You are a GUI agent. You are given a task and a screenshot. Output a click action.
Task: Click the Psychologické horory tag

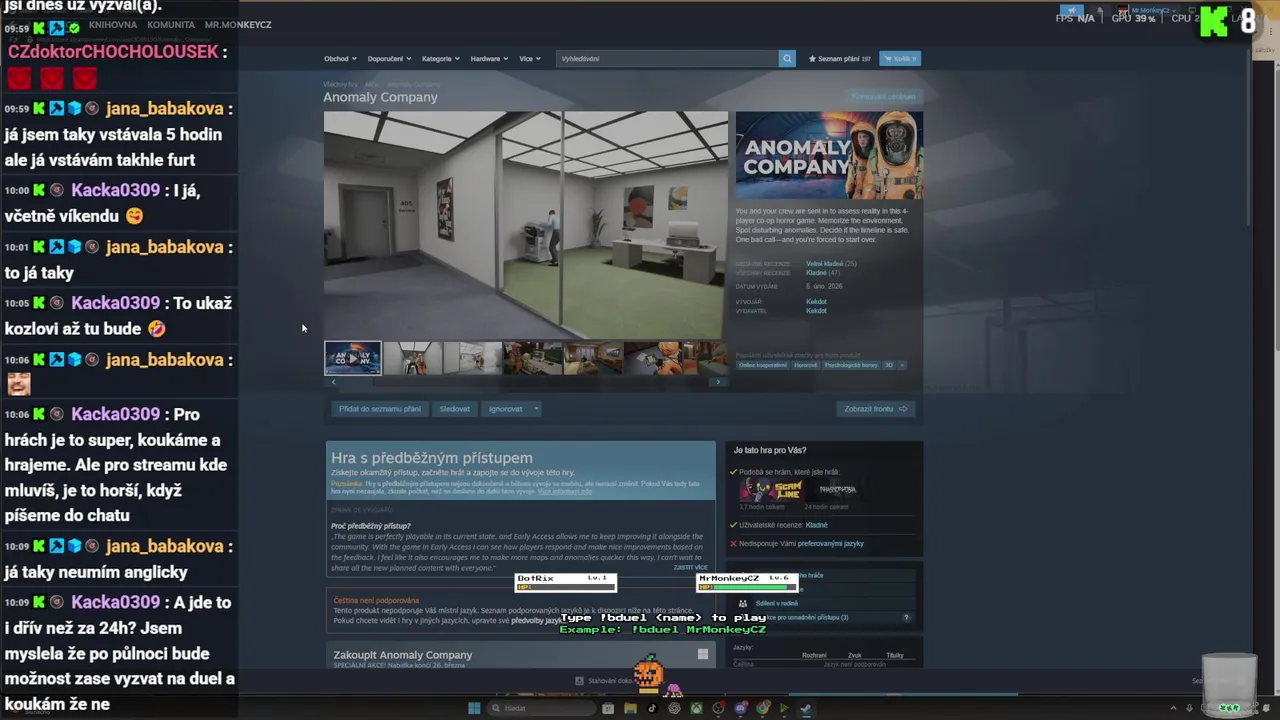tap(851, 365)
